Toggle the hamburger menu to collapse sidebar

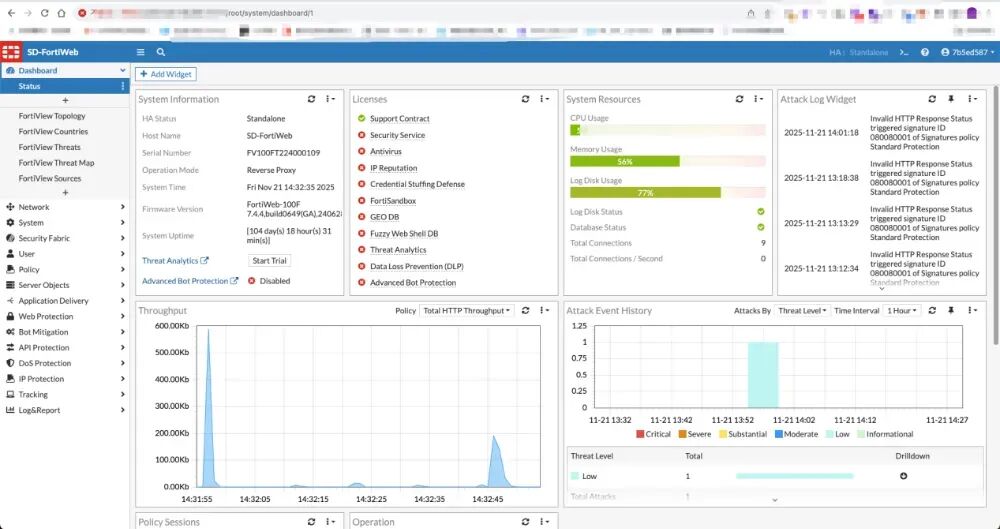tap(141, 52)
